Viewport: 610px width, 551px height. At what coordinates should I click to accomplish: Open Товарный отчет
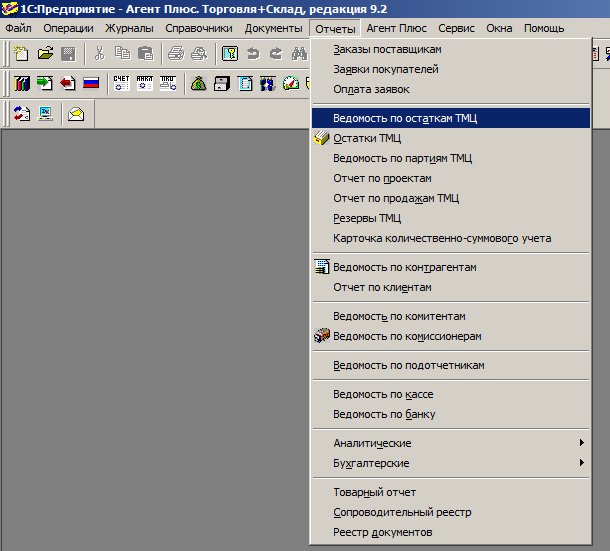[451, 492]
